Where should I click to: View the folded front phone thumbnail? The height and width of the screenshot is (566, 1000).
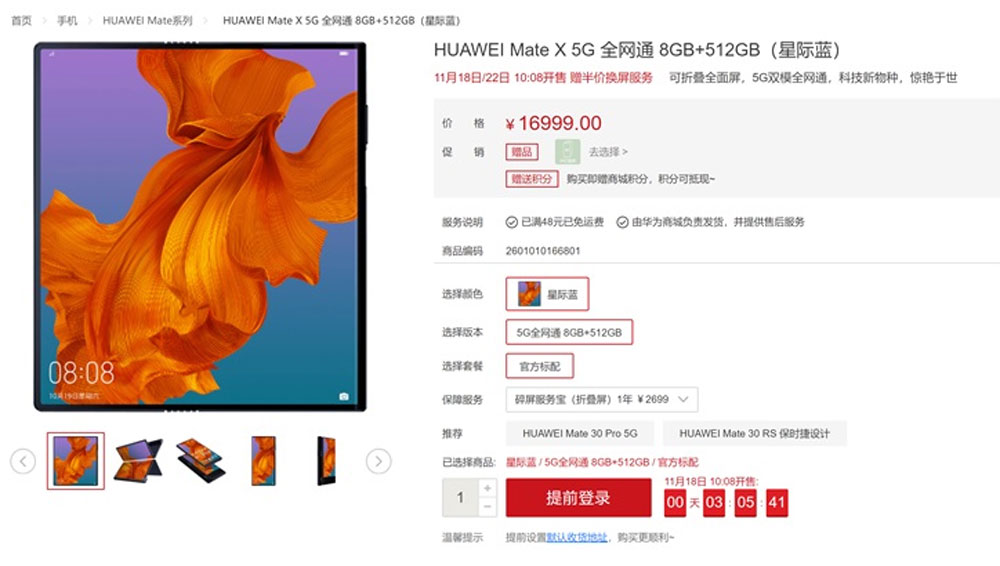point(263,461)
